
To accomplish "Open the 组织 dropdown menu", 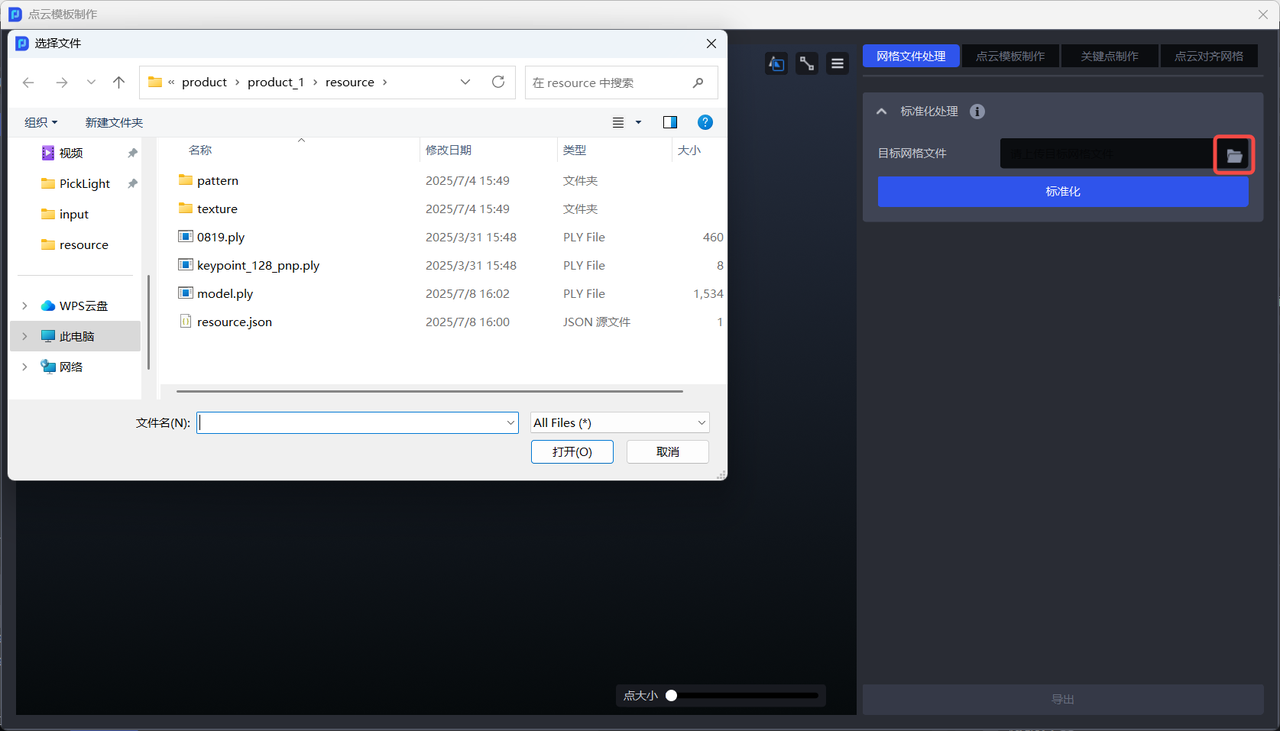I will [41, 122].
